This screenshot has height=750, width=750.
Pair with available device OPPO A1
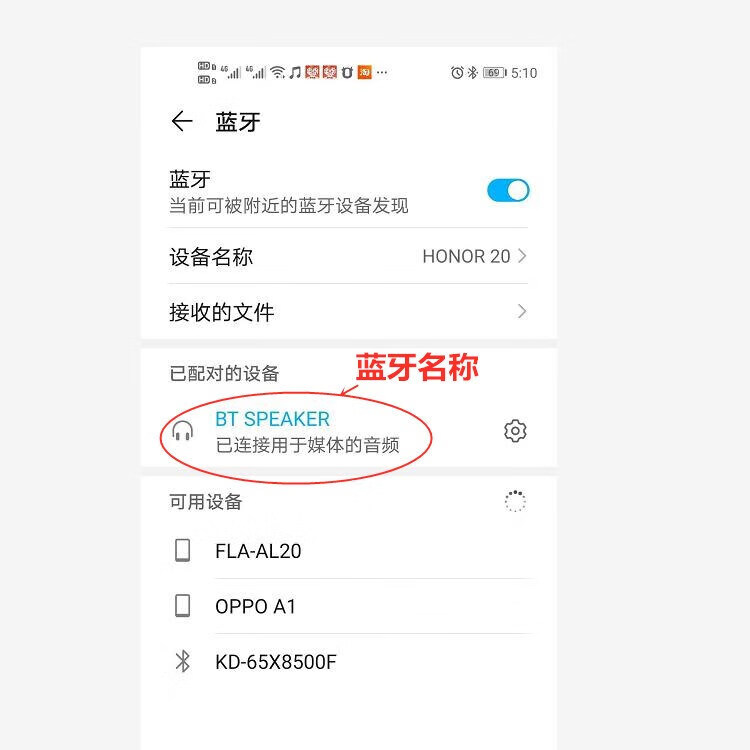coord(348,606)
